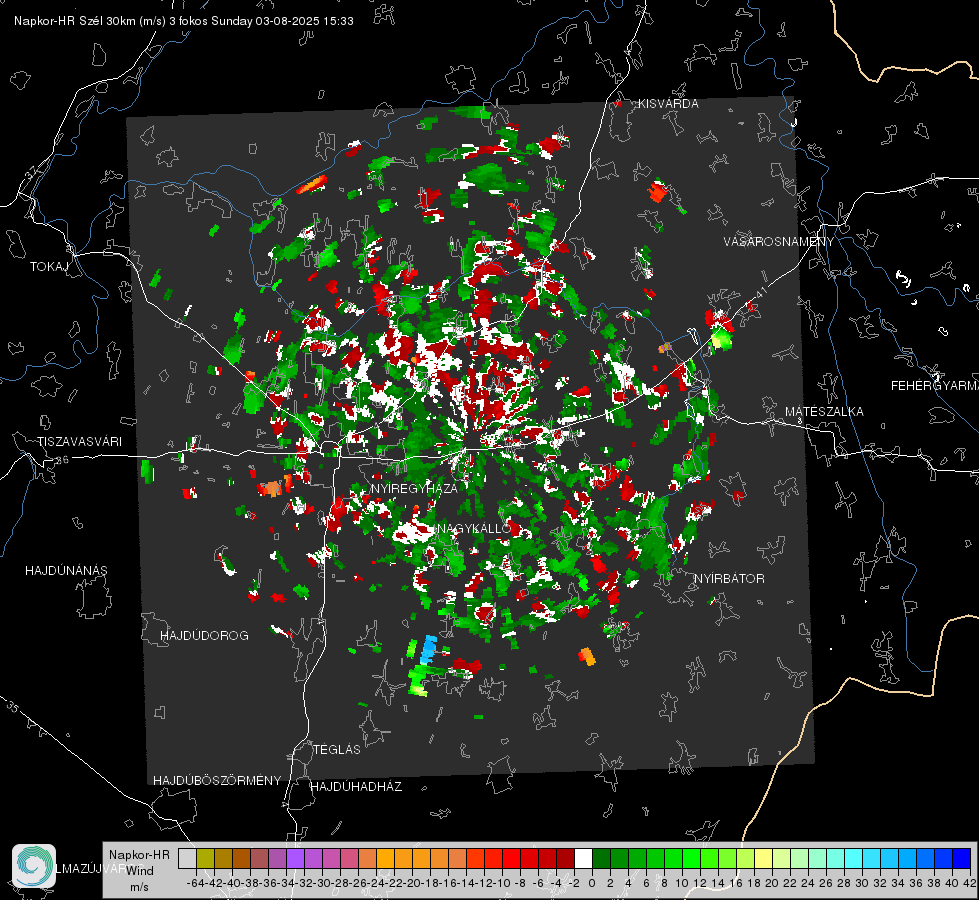Image resolution: width=979 pixels, height=900 pixels.
Task: Select the light gray first legend swatch
Action: pos(187,858)
